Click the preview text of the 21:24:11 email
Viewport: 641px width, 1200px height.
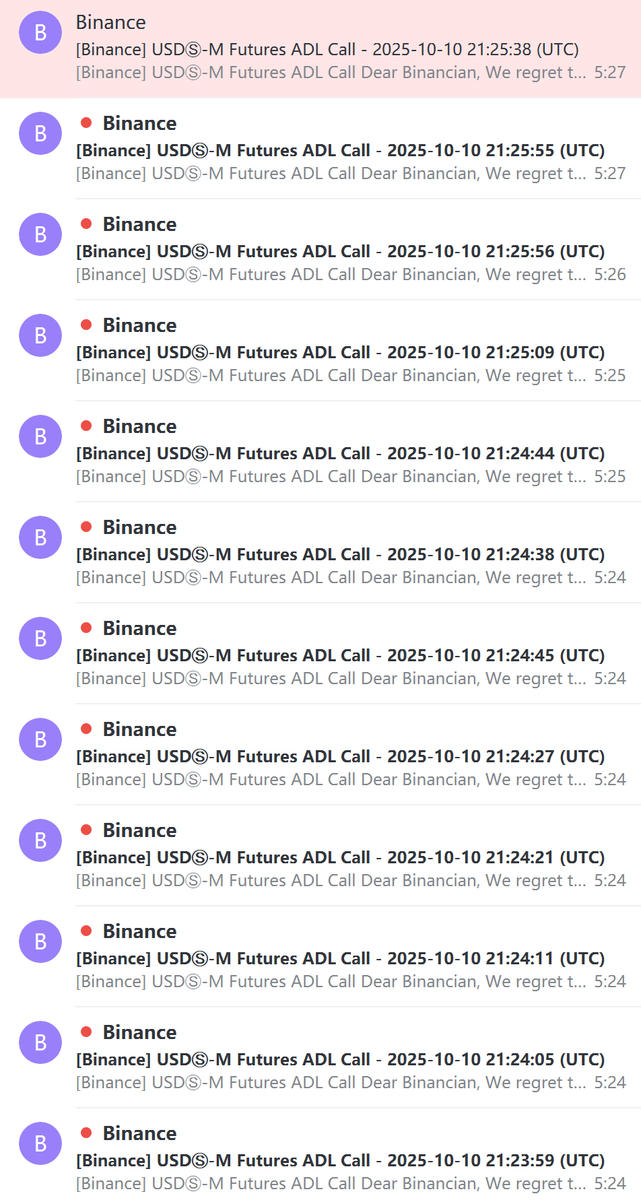[330, 982]
